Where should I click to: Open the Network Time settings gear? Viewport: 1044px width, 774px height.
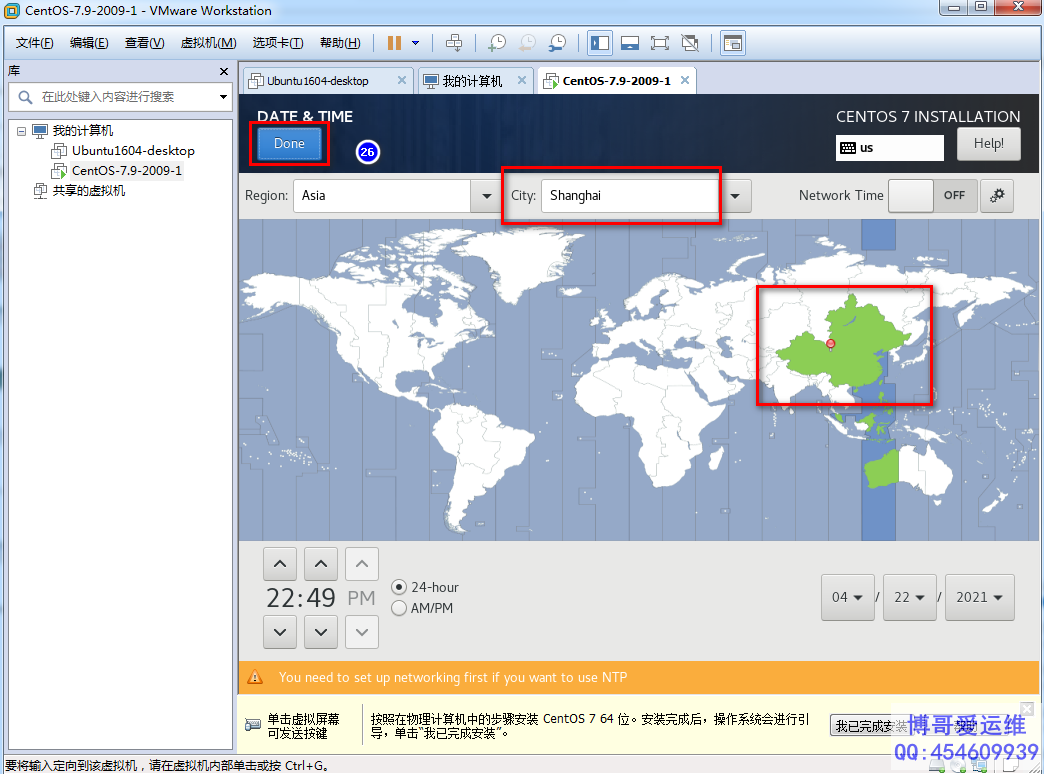click(x=996, y=196)
